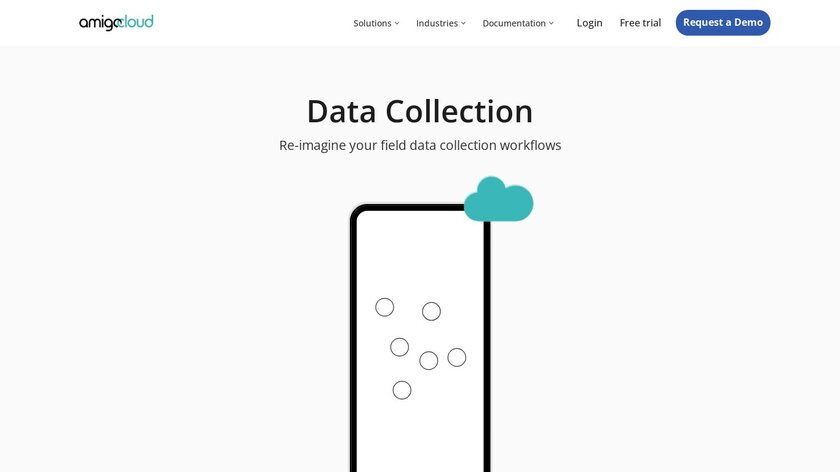The height and width of the screenshot is (472, 840).
Task: Click the circle just left of the rightmost circle
Action: 429,360
